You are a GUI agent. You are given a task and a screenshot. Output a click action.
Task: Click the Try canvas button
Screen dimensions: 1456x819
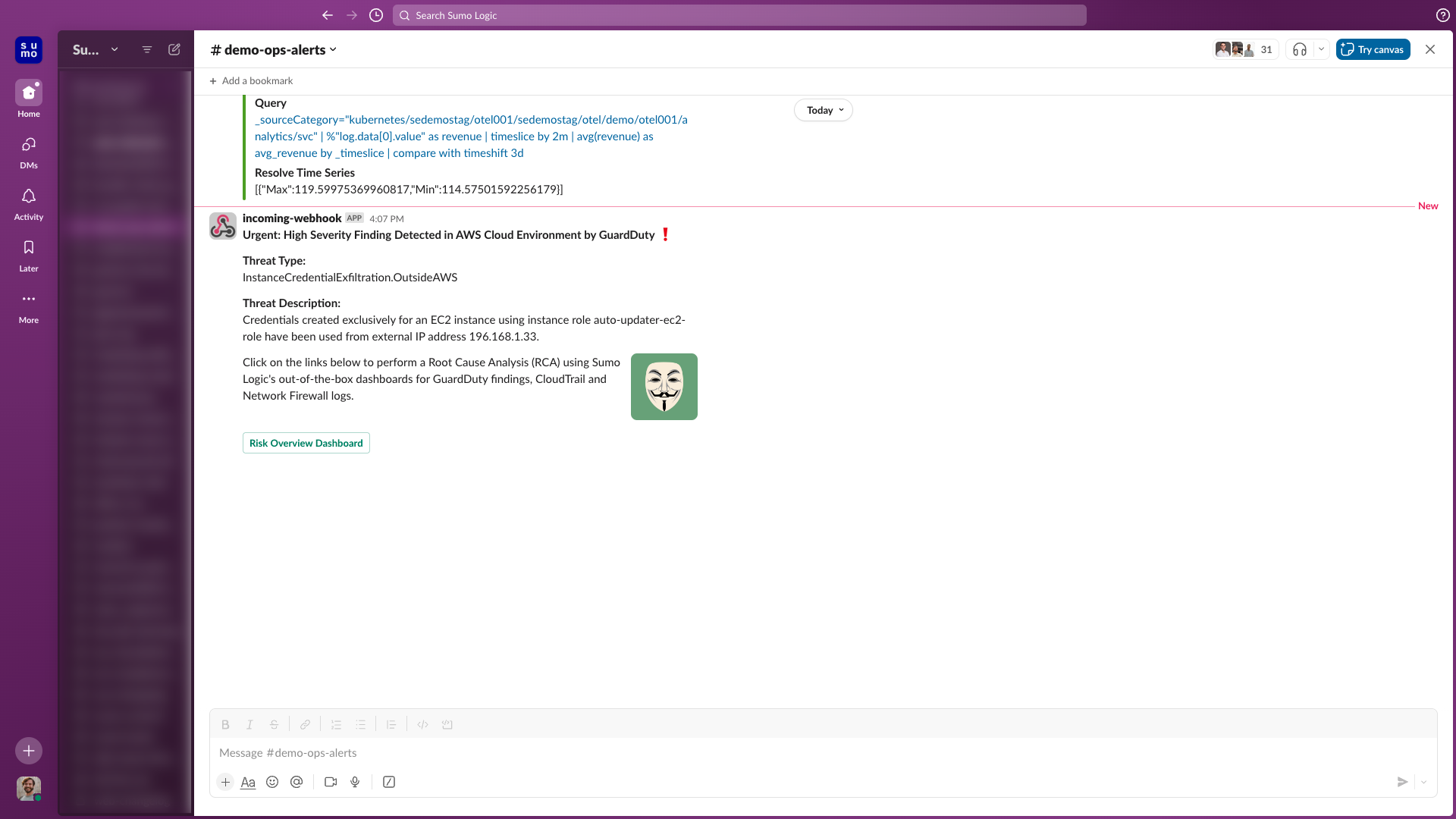coord(1373,50)
